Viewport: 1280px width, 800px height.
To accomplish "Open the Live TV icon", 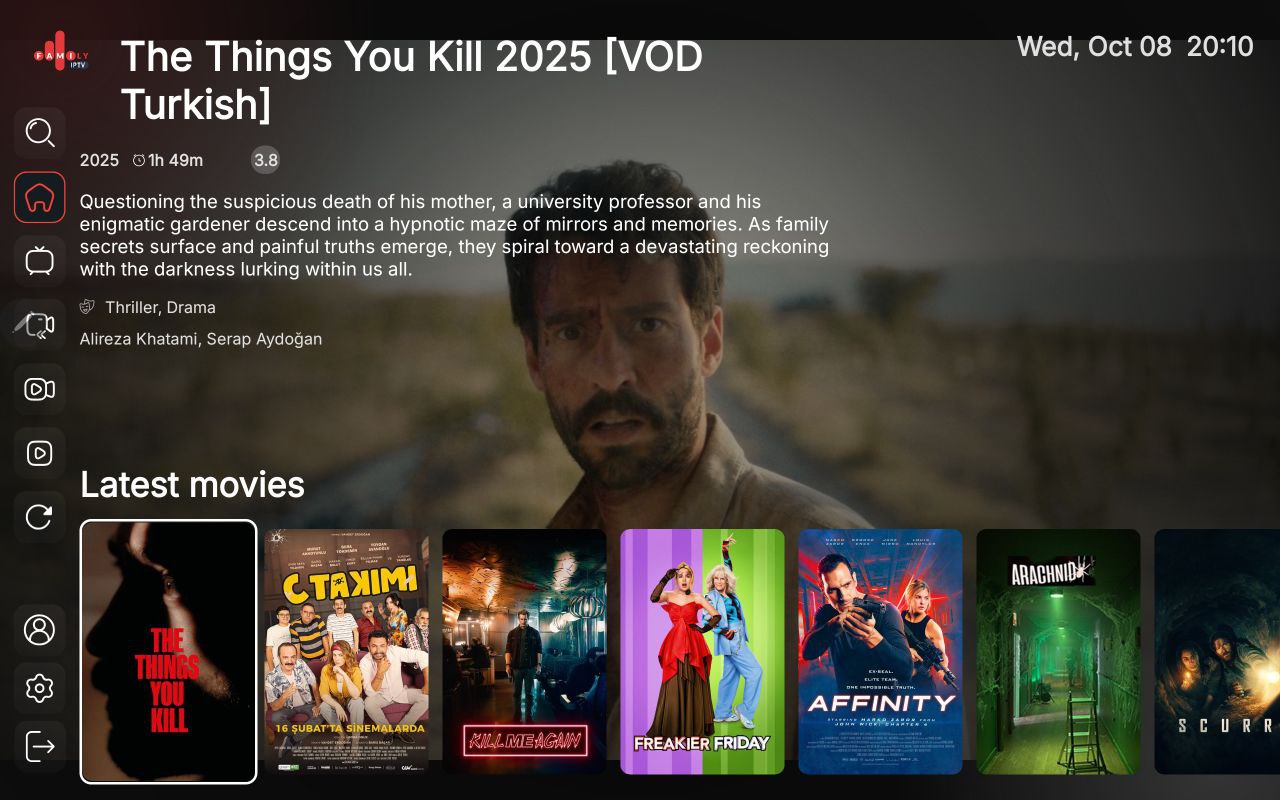I will (x=40, y=261).
